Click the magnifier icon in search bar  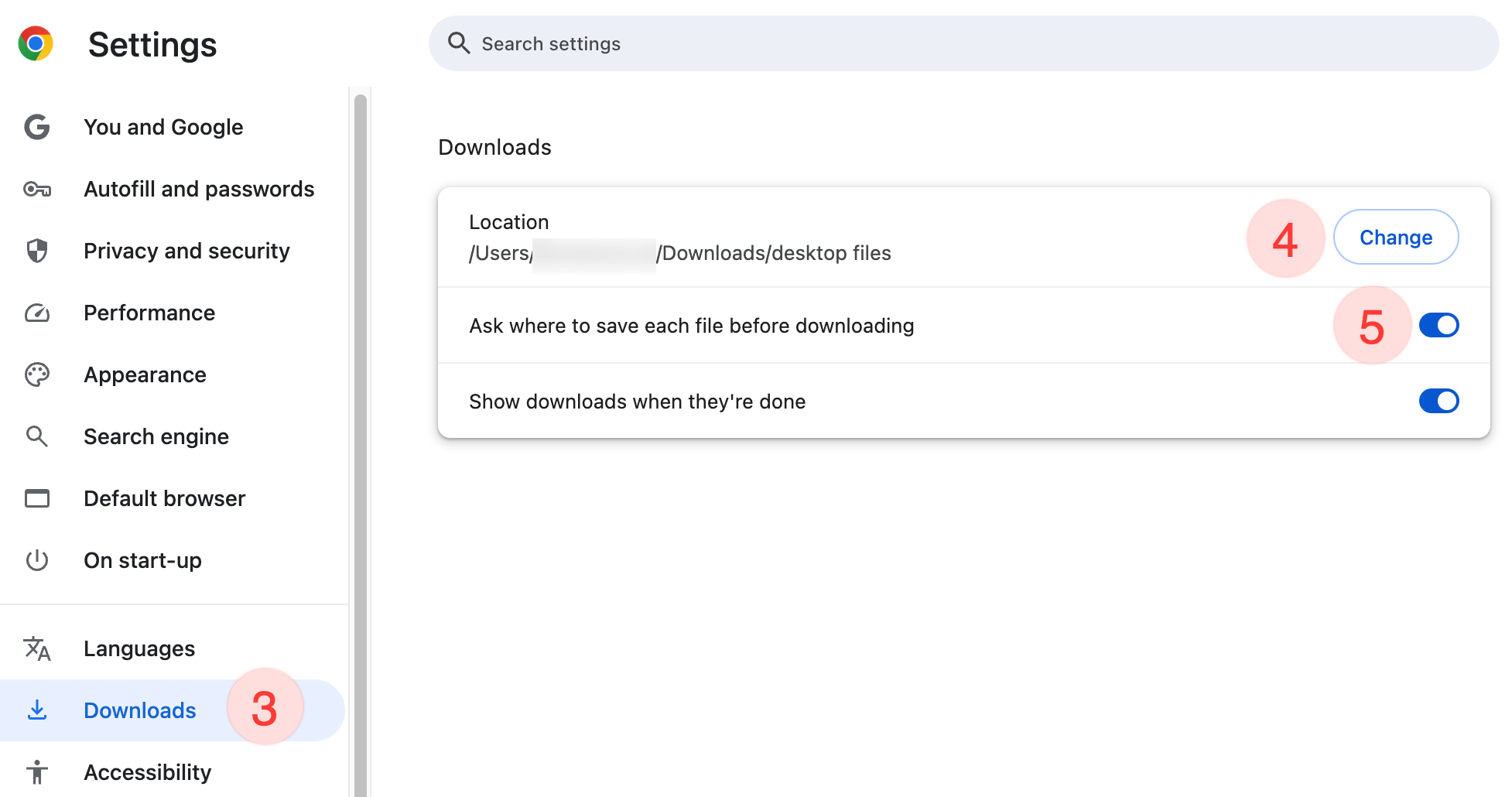pos(459,43)
